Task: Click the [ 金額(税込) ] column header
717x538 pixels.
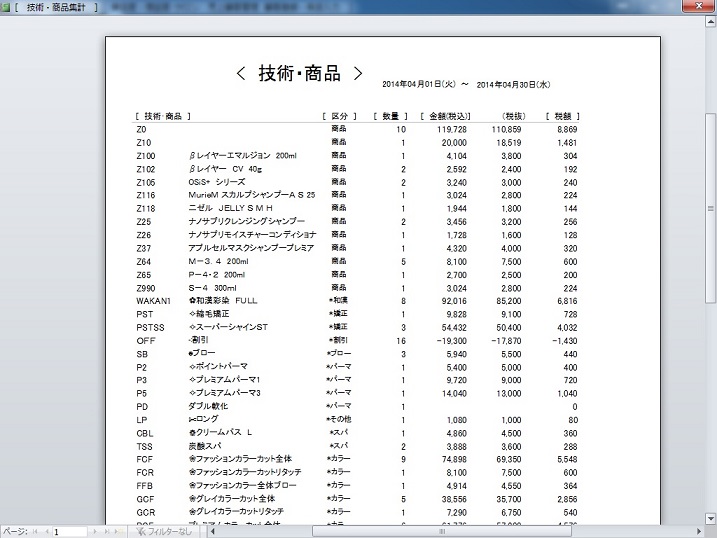Action: [x=445, y=117]
